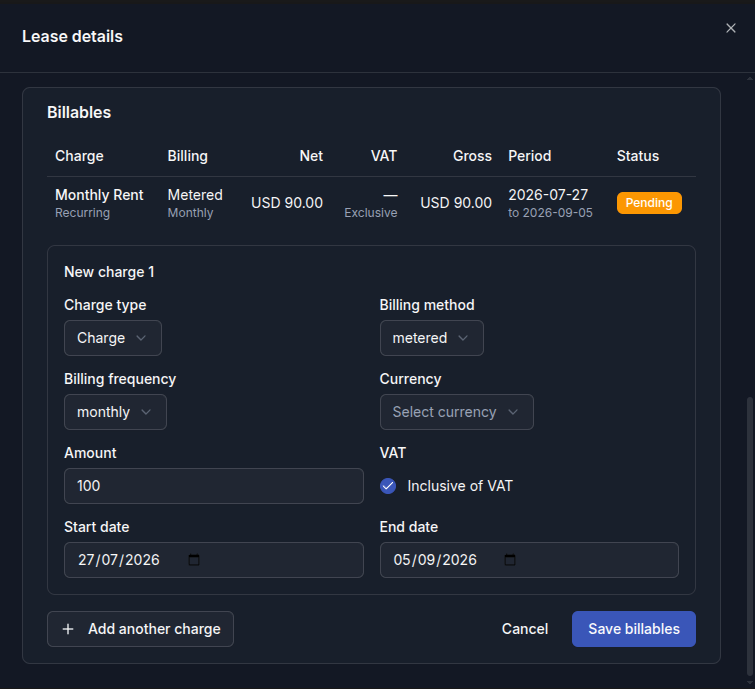Click the Monthly Rent charge name

point(99,195)
